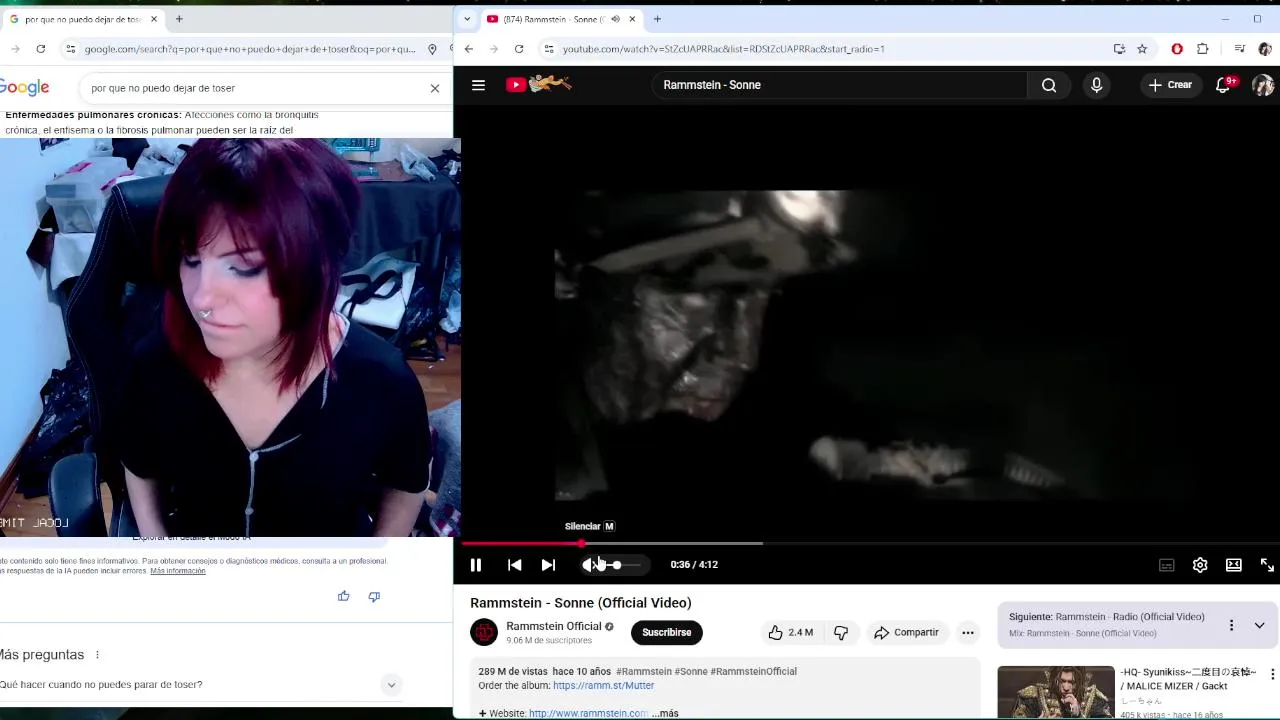Open site info icon in YouTube address bar
Screen dimensions: 1280x720
(x=548, y=49)
